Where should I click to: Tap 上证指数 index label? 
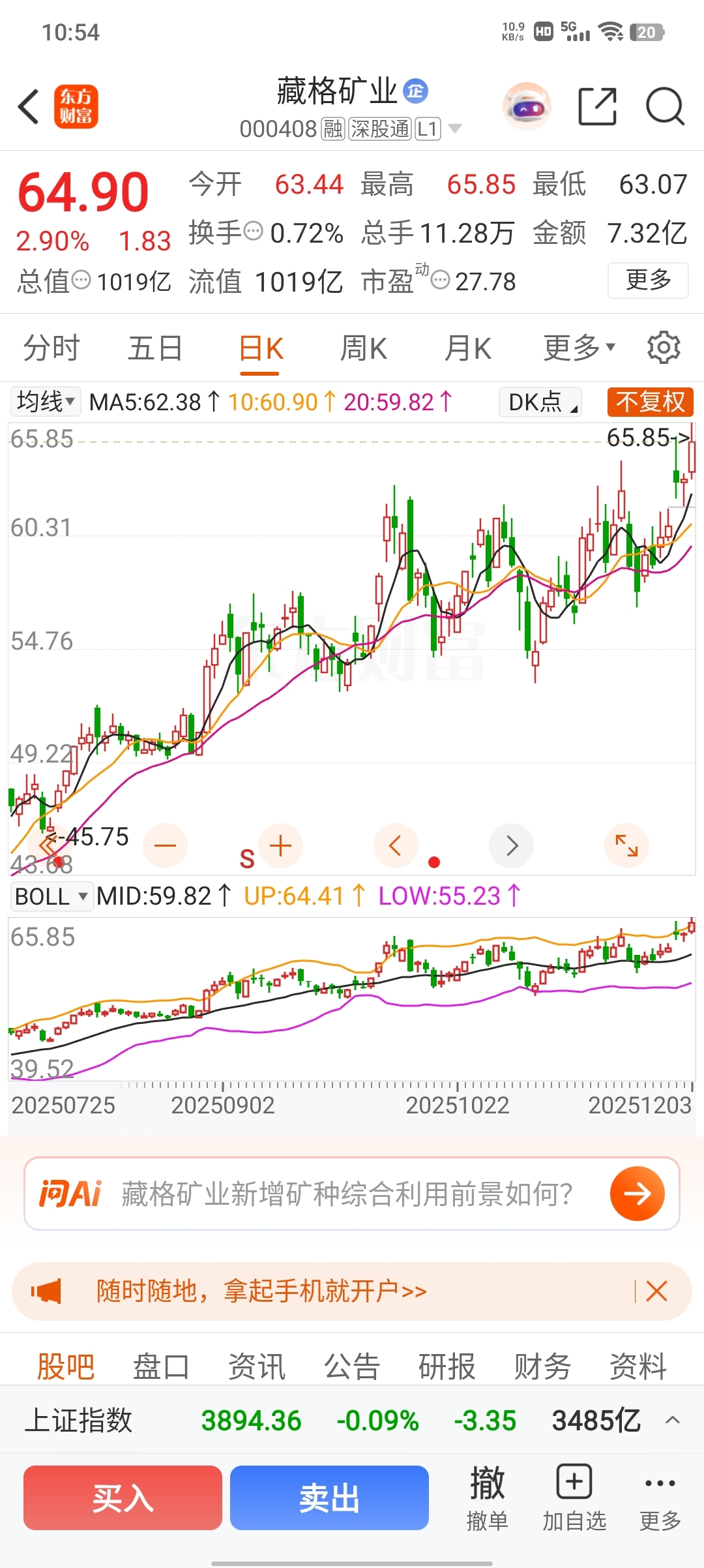coord(79,1420)
